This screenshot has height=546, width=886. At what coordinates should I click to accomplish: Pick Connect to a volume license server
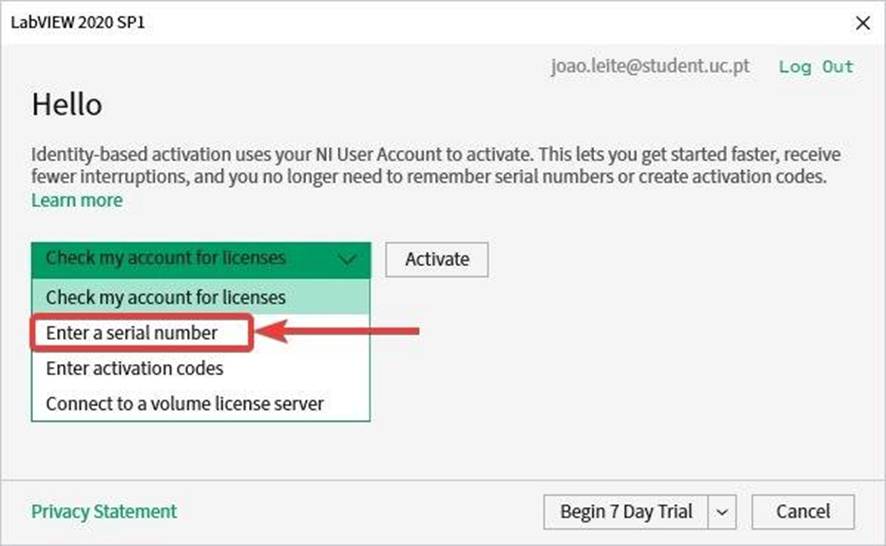(x=201, y=404)
